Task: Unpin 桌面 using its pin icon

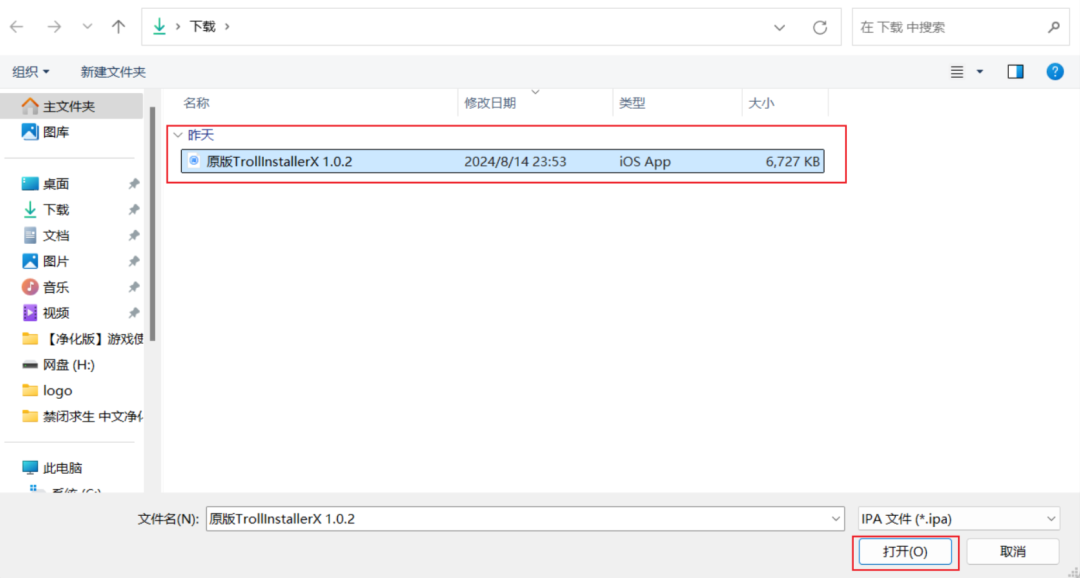Action: [x=134, y=184]
